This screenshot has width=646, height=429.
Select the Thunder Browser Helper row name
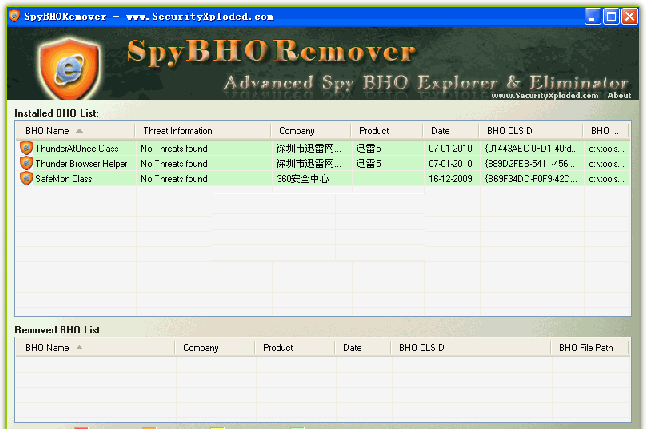[x=81, y=164]
